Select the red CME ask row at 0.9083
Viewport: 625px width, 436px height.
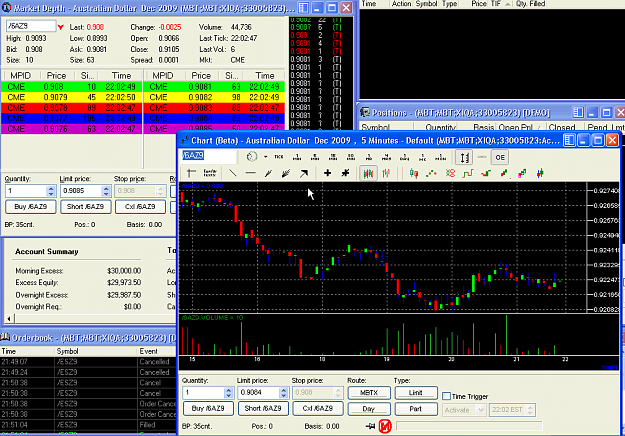tap(214, 108)
